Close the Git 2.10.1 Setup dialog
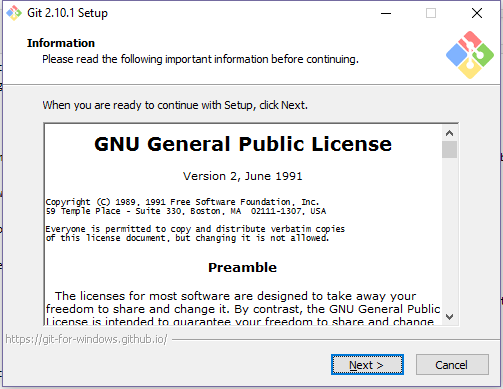Screen dimensions: 503x389 [477, 13]
